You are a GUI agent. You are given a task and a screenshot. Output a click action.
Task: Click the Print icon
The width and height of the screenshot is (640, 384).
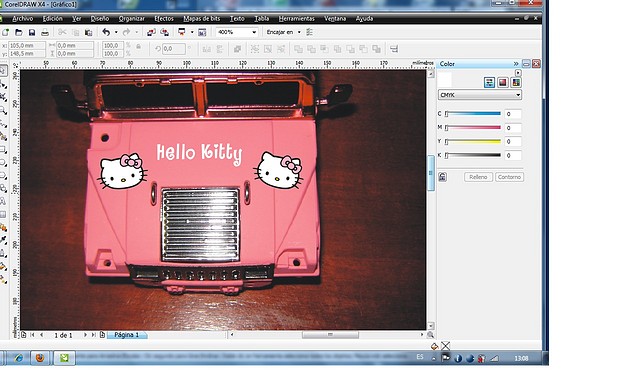[x=45, y=32]
